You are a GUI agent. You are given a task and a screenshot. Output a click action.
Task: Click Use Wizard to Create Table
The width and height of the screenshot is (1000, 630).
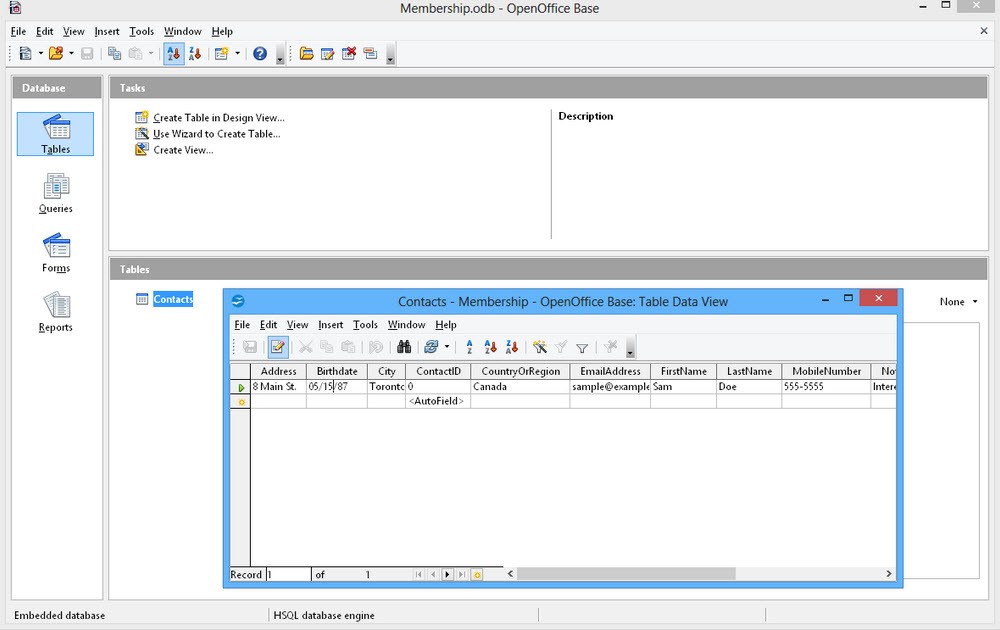(217, 134)
